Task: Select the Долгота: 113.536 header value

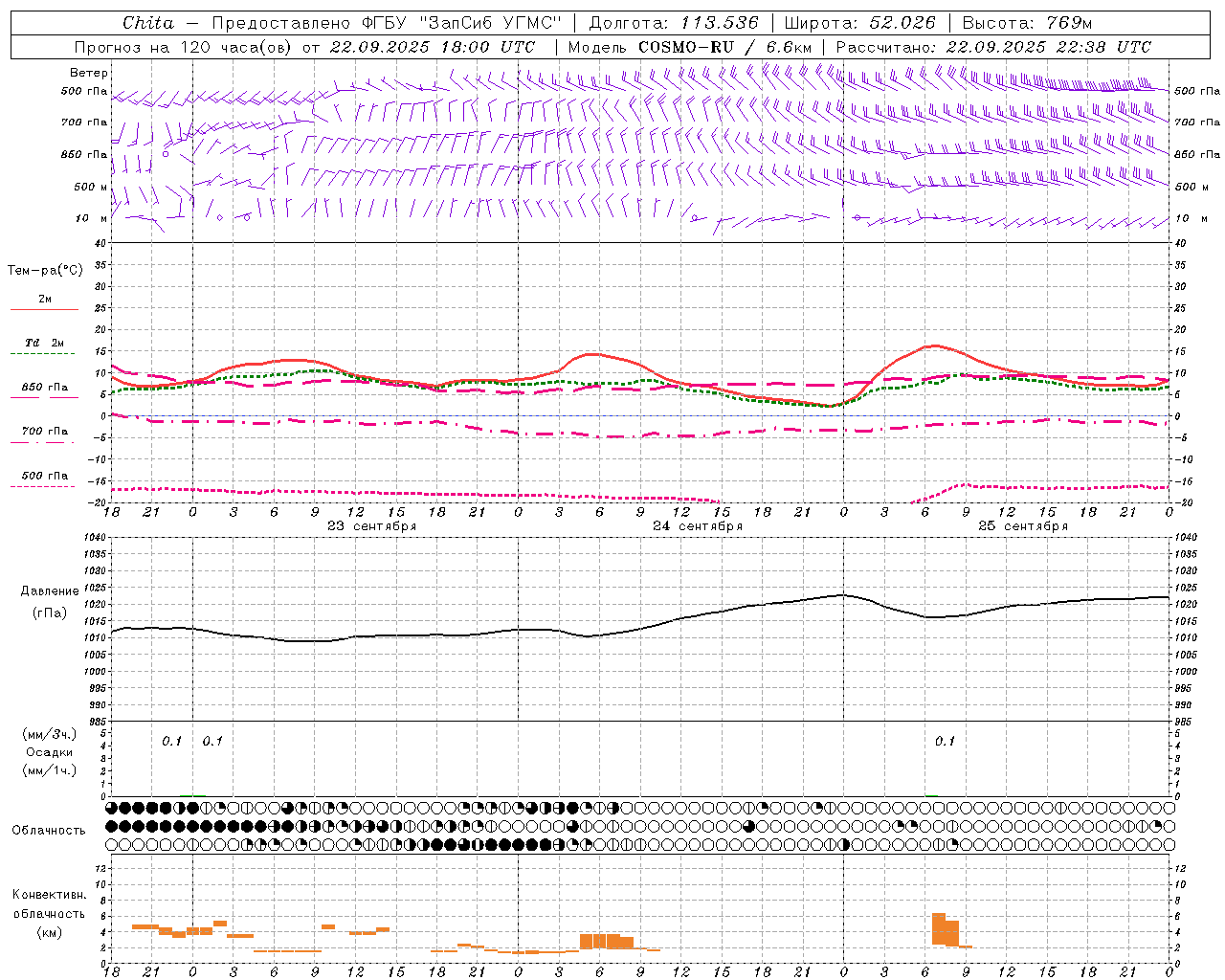Action: 674,23
